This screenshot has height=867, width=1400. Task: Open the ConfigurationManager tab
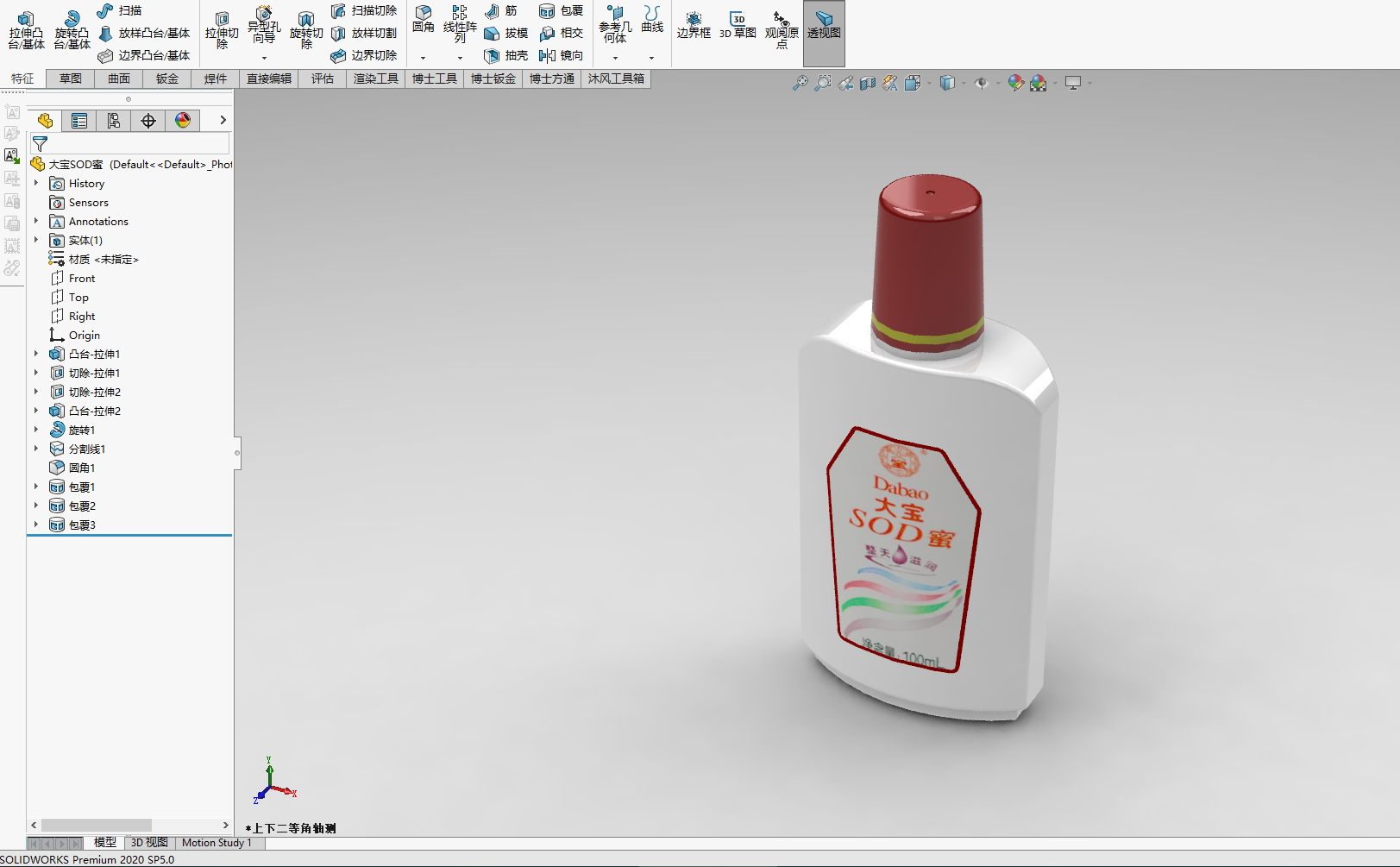click(114, 121)
